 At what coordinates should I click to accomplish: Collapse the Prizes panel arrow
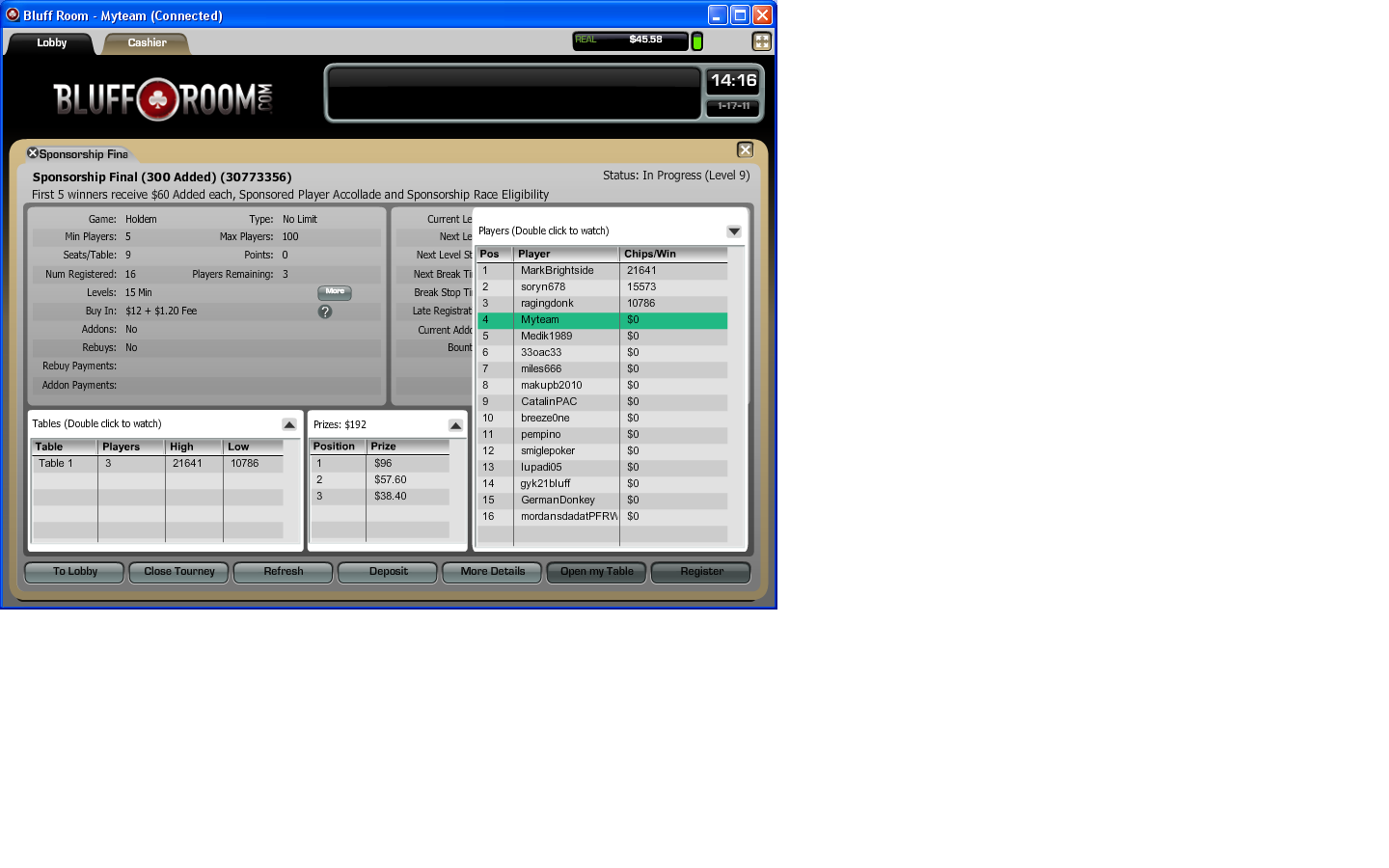[x=455, y=425]
